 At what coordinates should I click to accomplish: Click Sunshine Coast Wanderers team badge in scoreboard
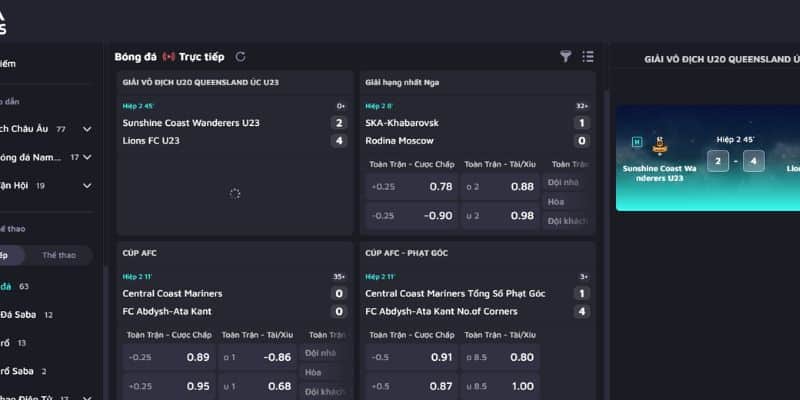tap(659, 145)
